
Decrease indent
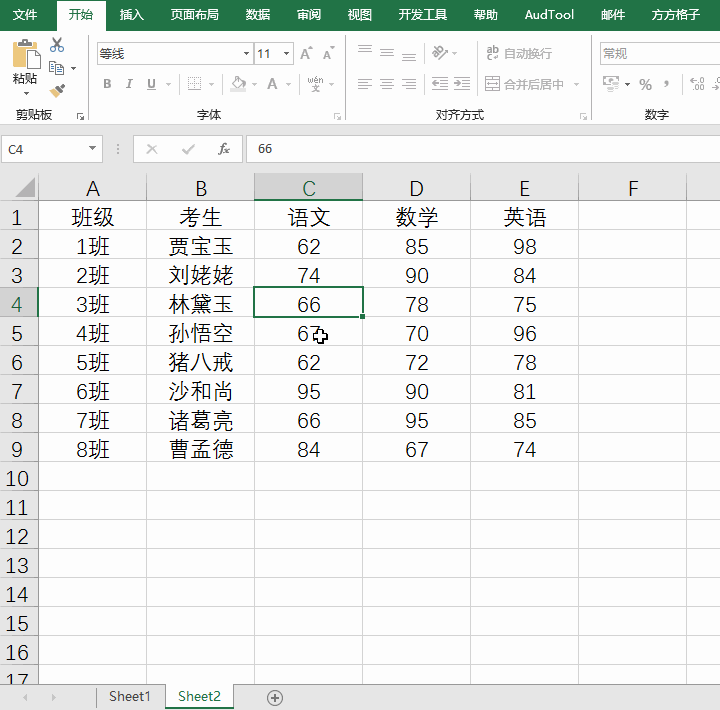pyautogui.click(x=440, y=84)
